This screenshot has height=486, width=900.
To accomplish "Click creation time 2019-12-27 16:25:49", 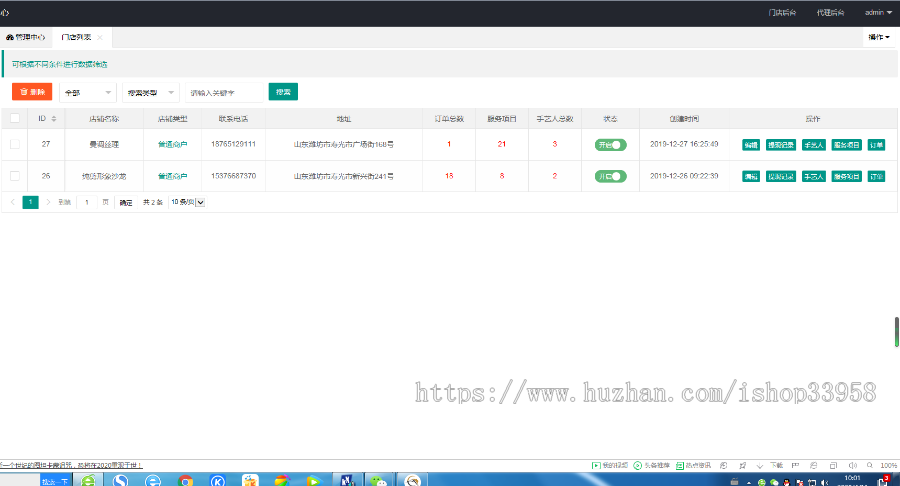I will (684, 144).
